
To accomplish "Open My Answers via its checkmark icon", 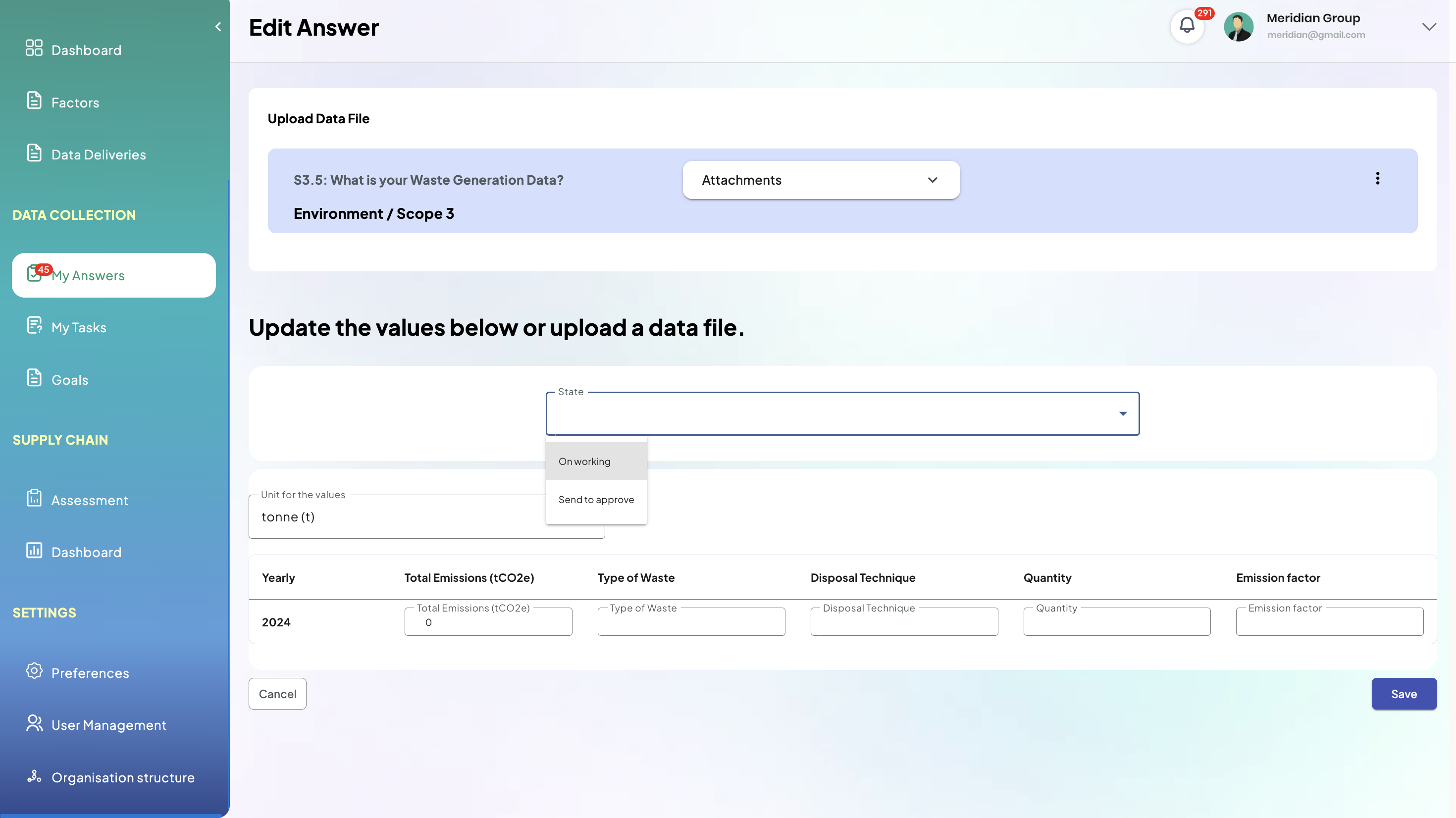I will point(34,273).
